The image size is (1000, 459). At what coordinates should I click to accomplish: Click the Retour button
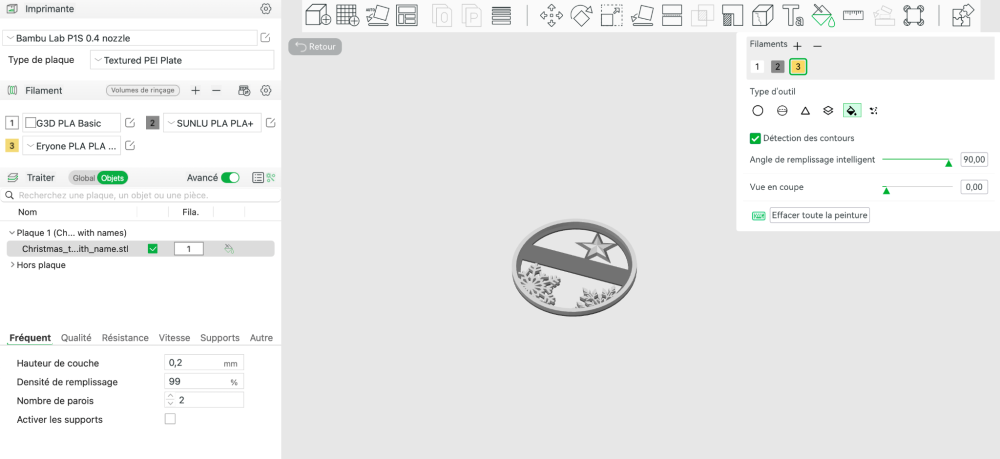click(x=315, y=47)
